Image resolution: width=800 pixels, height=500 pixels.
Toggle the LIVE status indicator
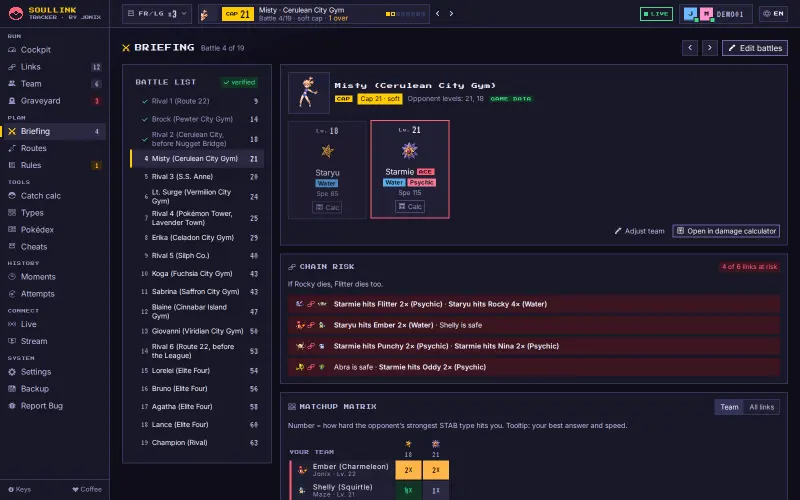tap(656, 14)
